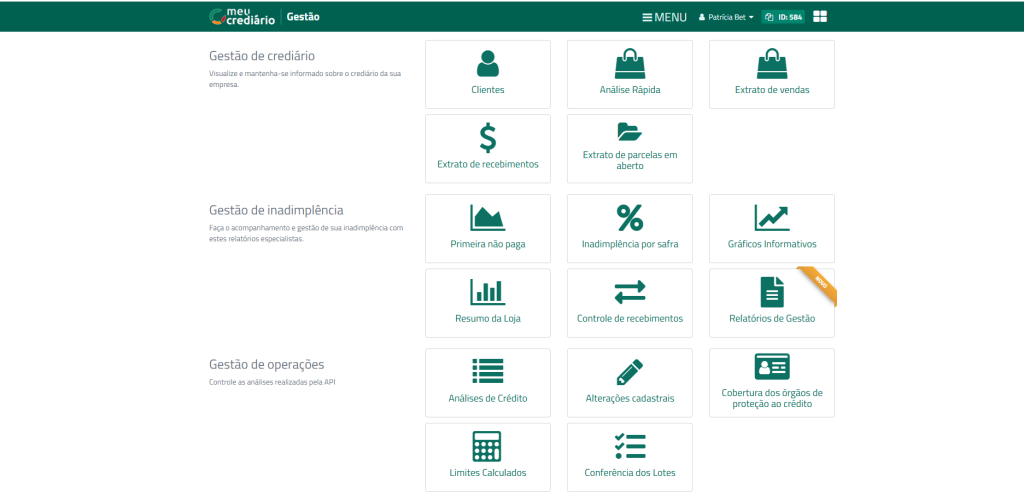The height and width of the screenshot is (500, 1024).
Task: Click the Resumo da Loja bar chart icon
Action: [x=487, y=291]
